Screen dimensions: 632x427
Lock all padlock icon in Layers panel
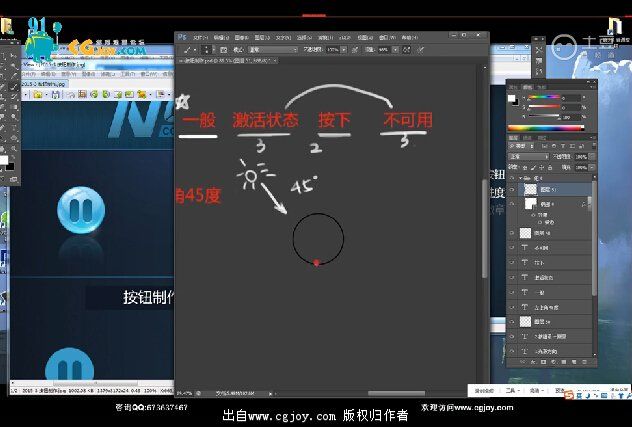[x=550, y=167]
